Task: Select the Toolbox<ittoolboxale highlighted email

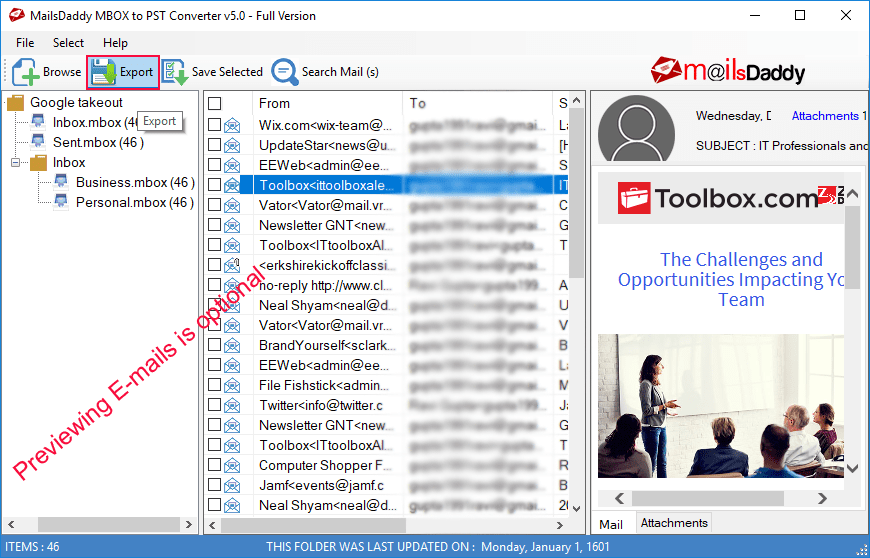Action: [x=386, y=185]
